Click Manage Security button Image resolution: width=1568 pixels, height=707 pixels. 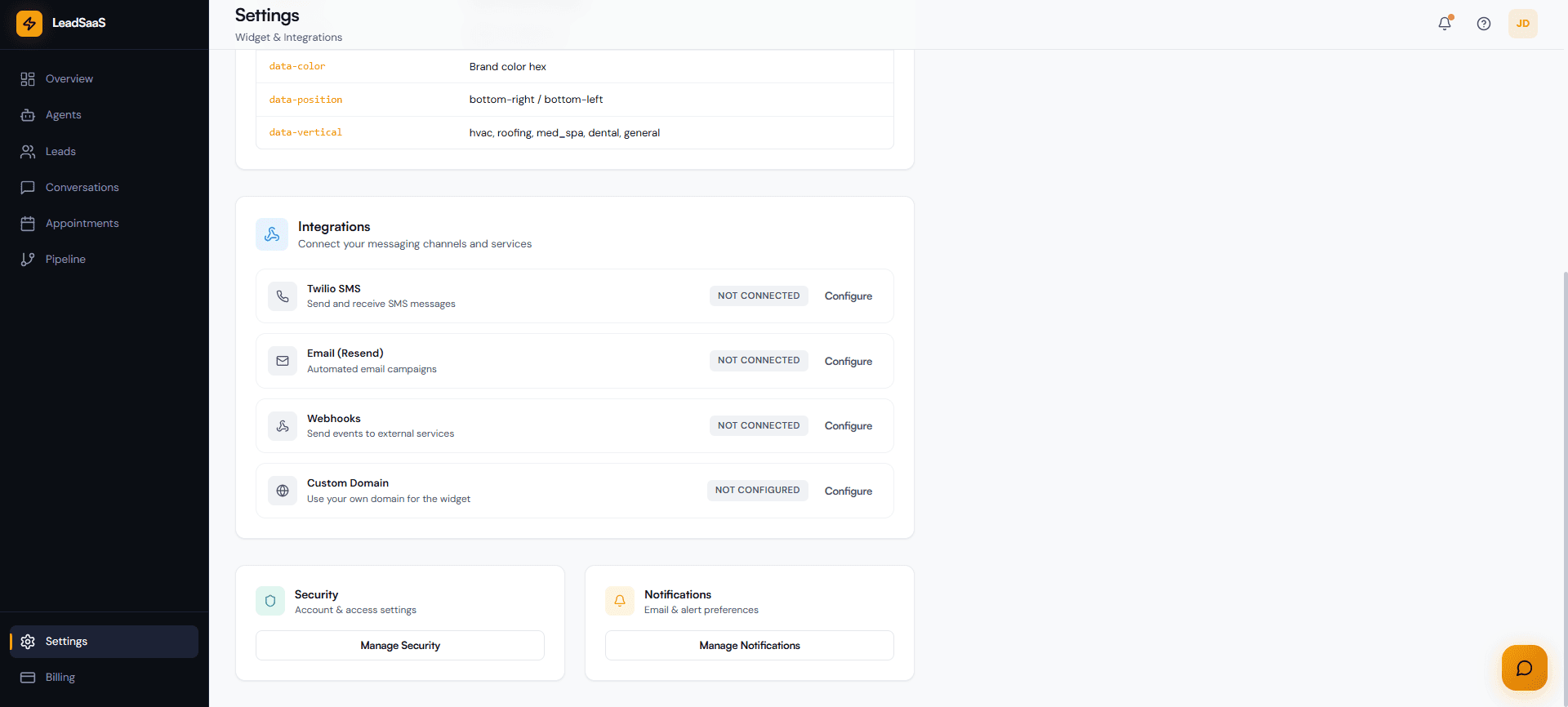[400, 645]
